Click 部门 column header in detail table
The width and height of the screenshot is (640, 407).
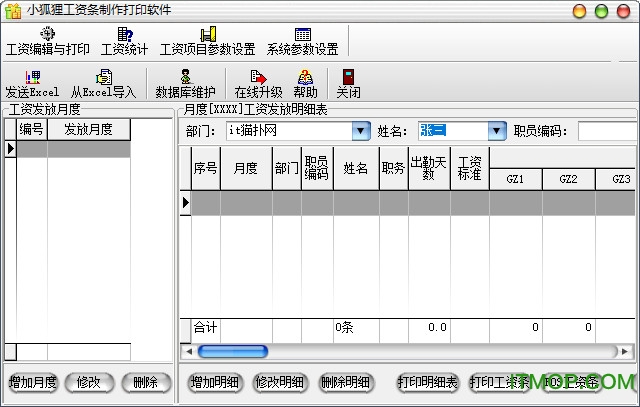[287, 168]
